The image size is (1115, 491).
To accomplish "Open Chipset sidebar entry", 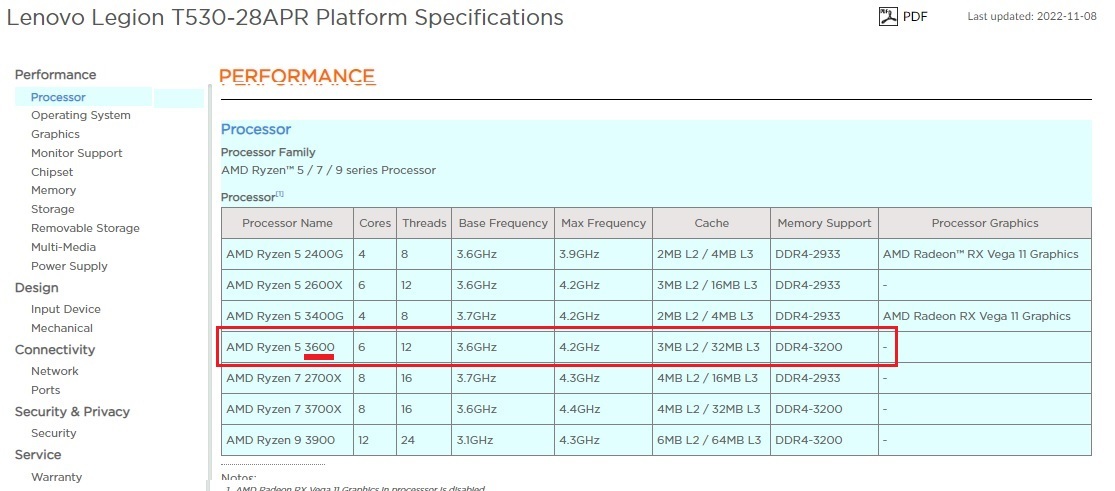I will [52, 171].
